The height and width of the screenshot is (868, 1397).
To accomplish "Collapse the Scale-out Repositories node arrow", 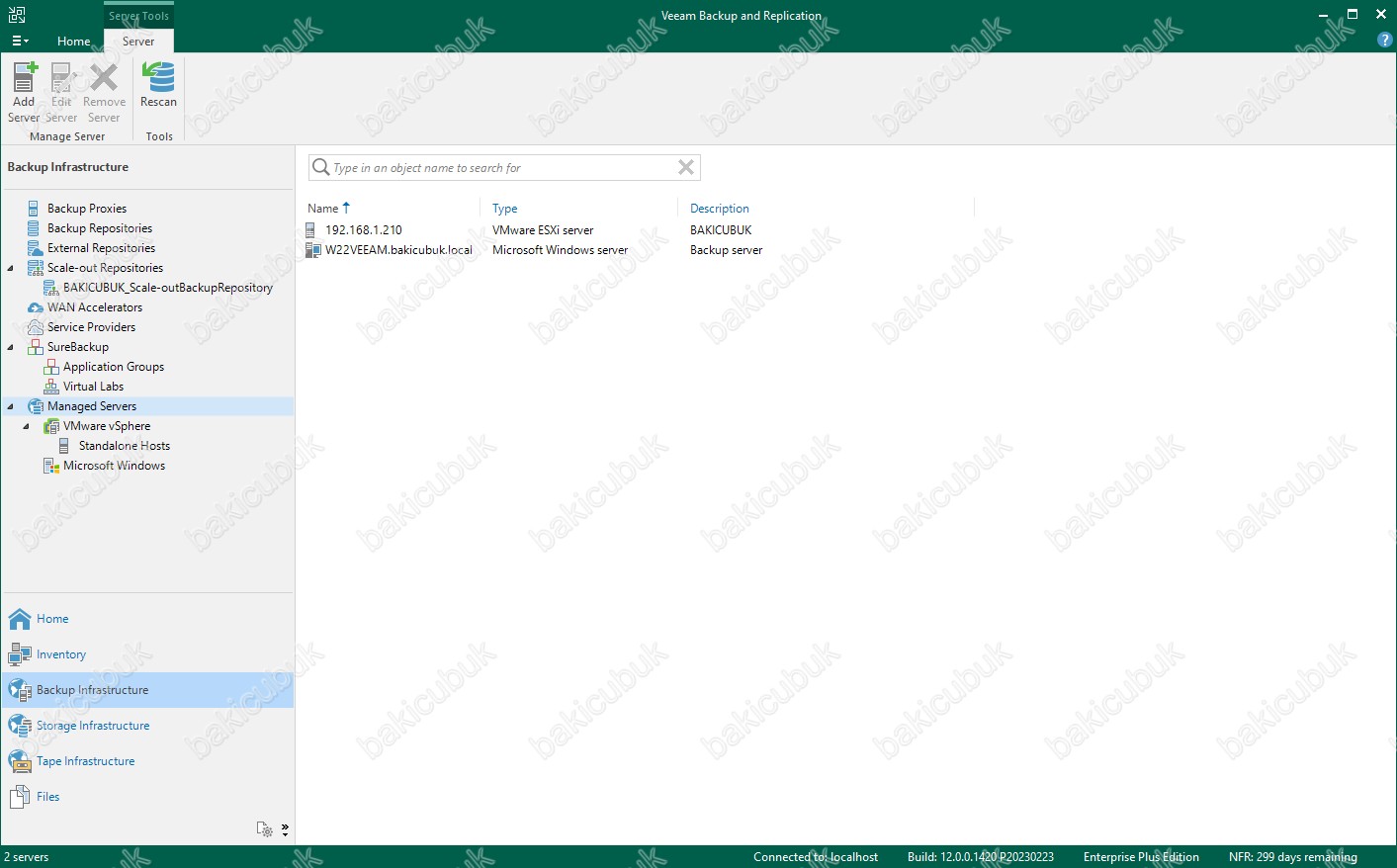I will pyautogui.click(x=11, y=268).
